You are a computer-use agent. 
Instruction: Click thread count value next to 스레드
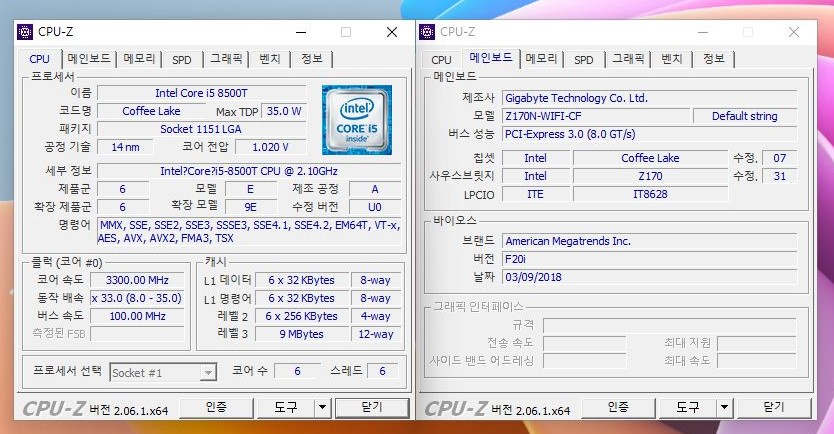click(x=382, y=371)
